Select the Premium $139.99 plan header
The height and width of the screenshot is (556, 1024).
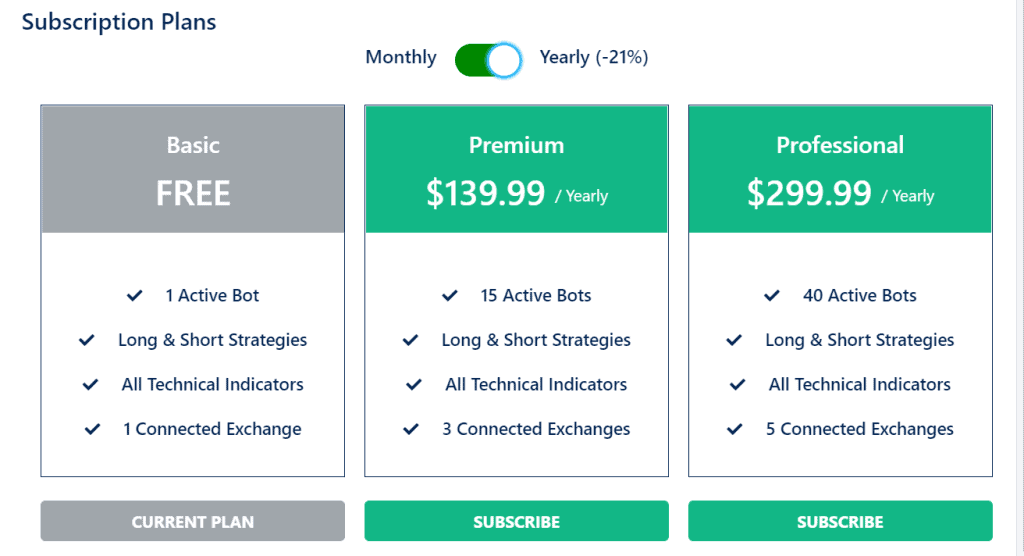click(x=516, y=170)
